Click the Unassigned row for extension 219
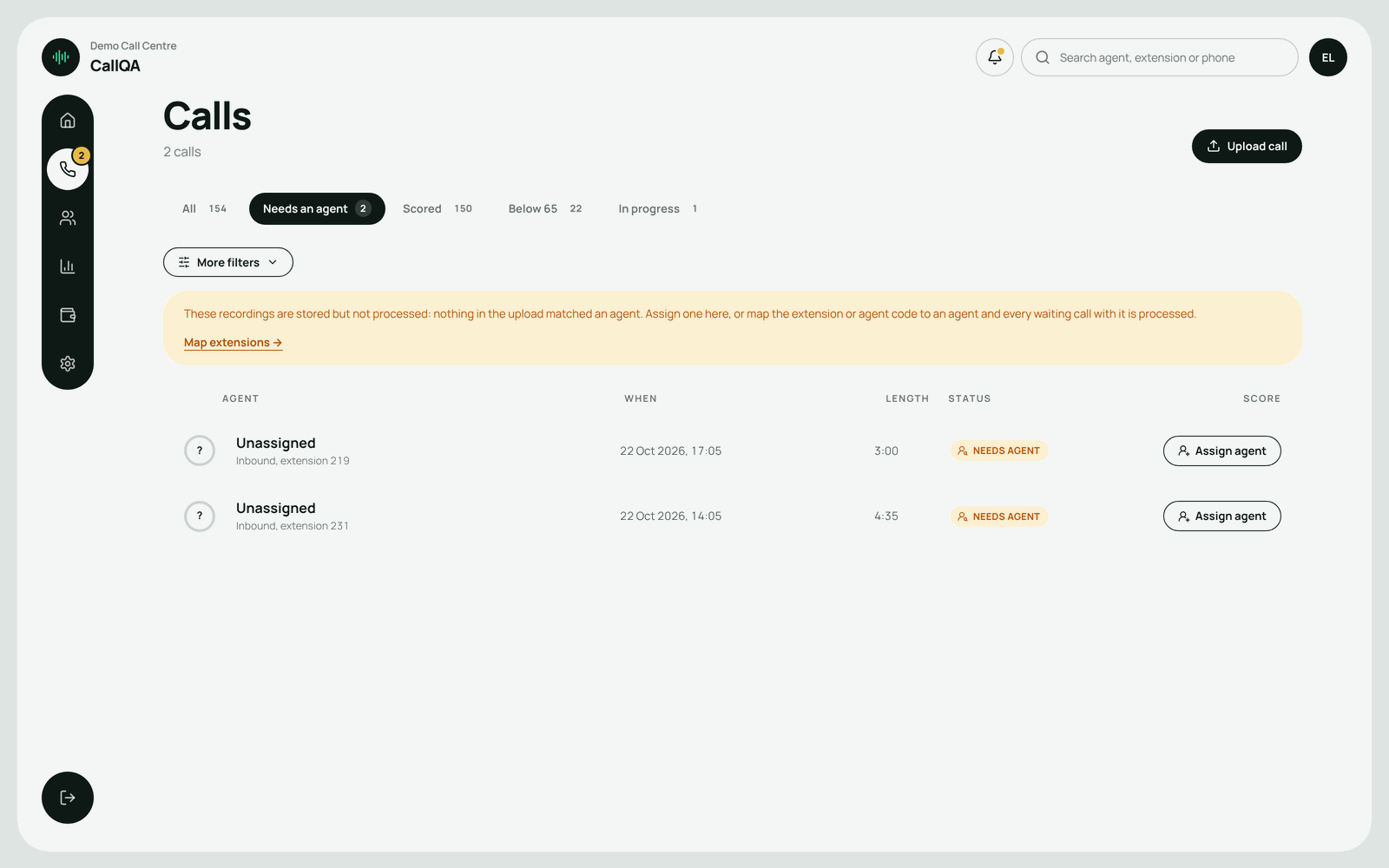Screen dimensions: 1389x868 pos(733,450)
